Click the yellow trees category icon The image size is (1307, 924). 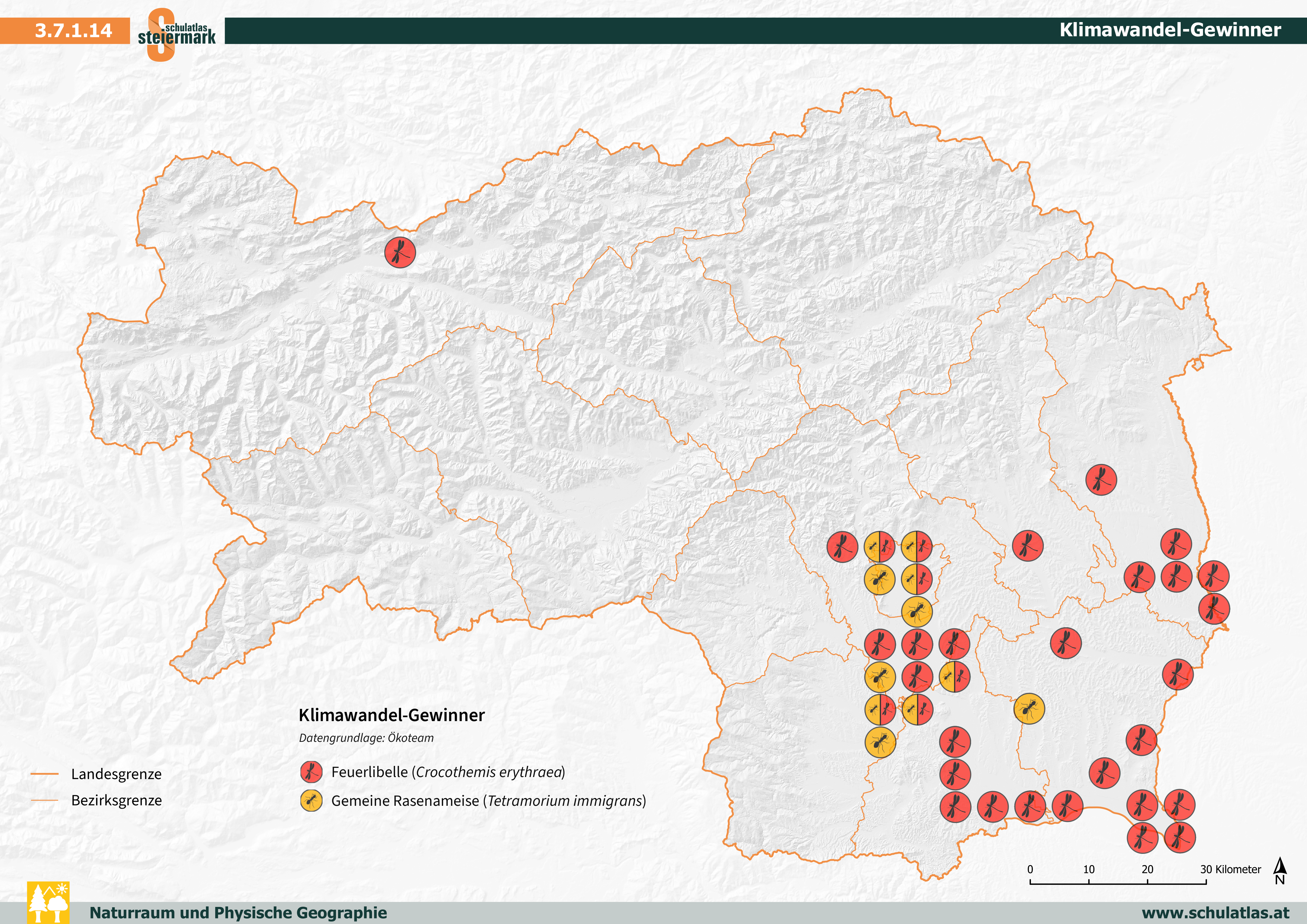(x=48, y=902)
